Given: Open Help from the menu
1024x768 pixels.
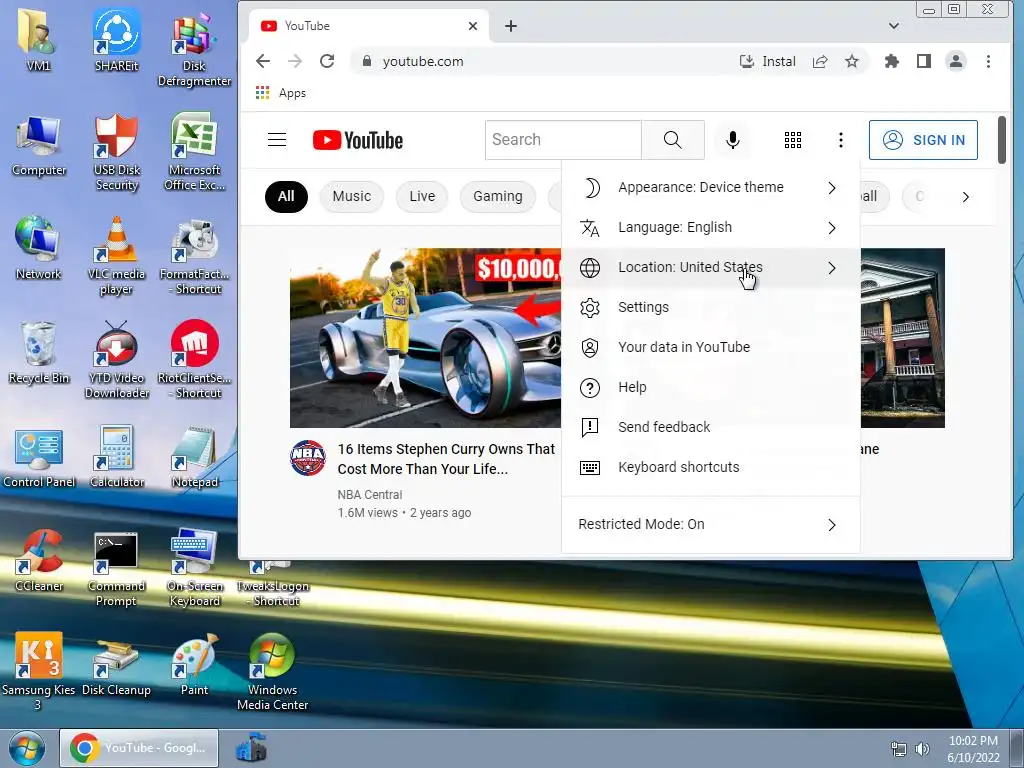Looking at the screenshot, I should [x=710, y=387].
